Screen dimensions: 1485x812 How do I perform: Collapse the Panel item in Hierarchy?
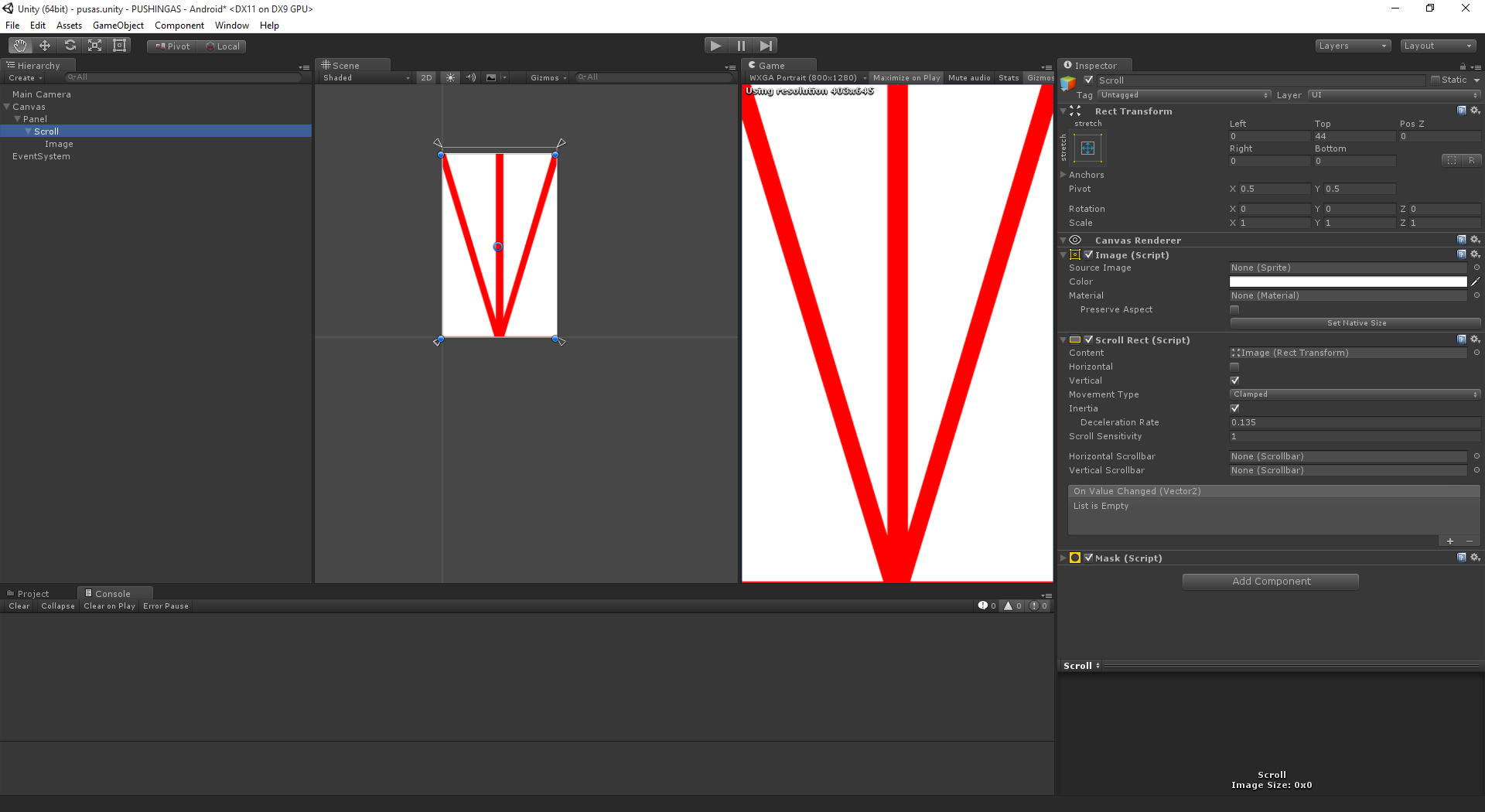coord(18,119)
